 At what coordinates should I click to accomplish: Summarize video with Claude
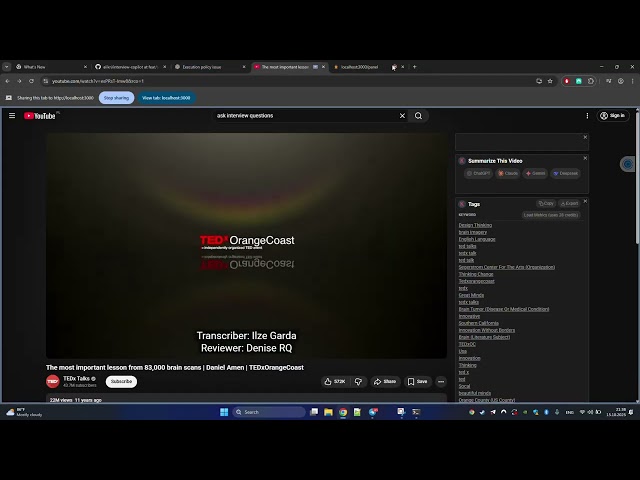(508, 173)
